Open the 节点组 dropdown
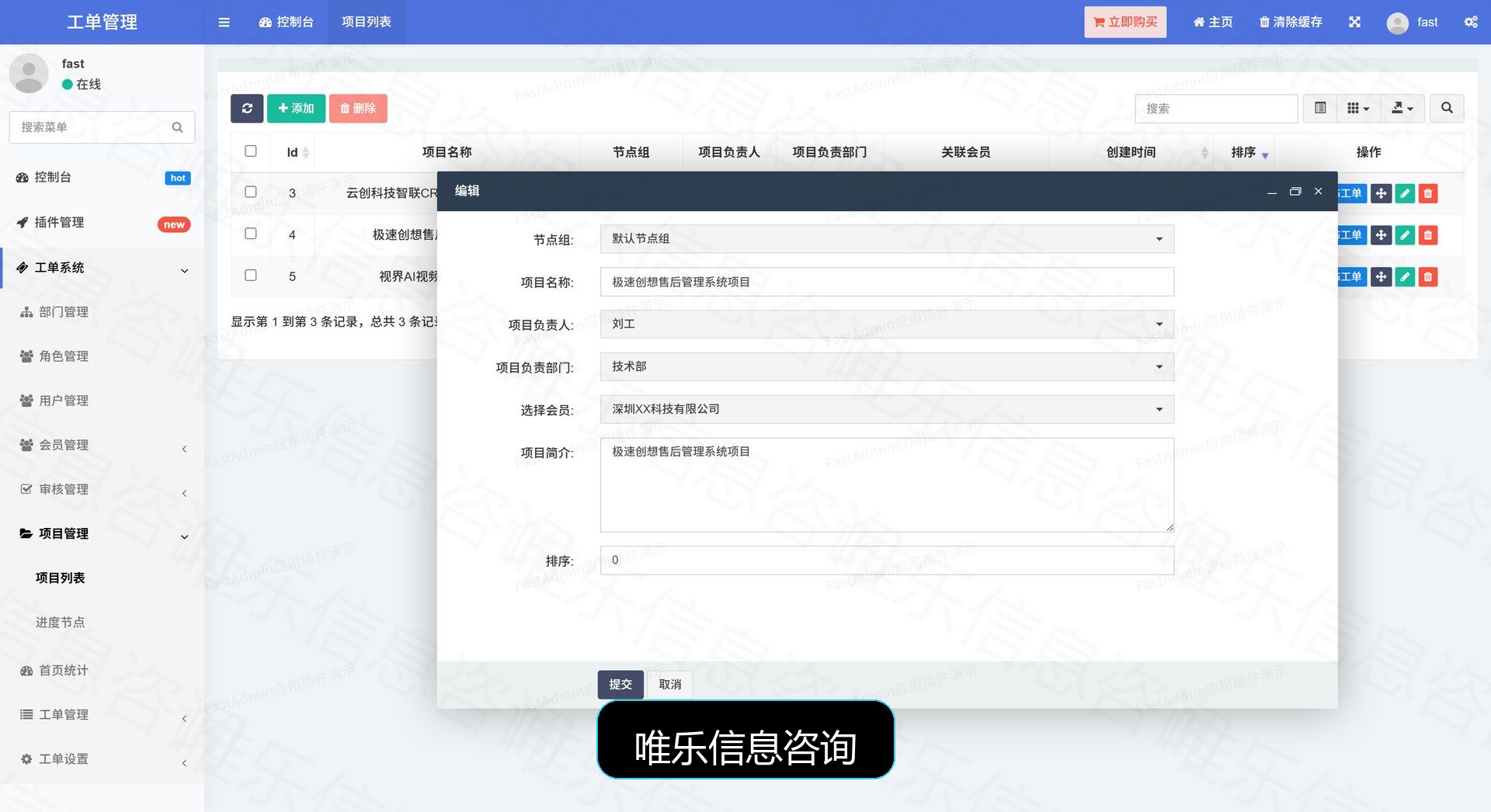The image size is (1491, 812). pyautogui.click(x=887, y=239)
